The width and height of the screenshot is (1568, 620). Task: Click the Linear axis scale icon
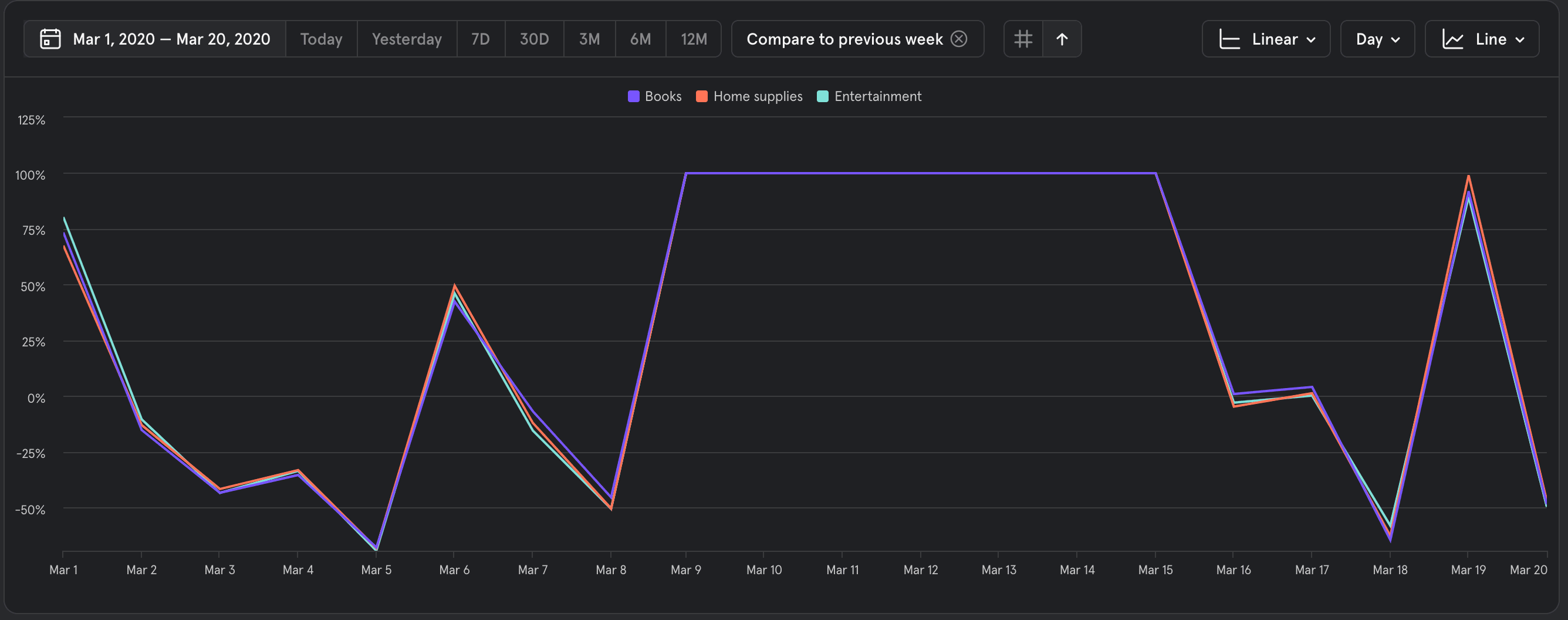(x=1229, y=39)
